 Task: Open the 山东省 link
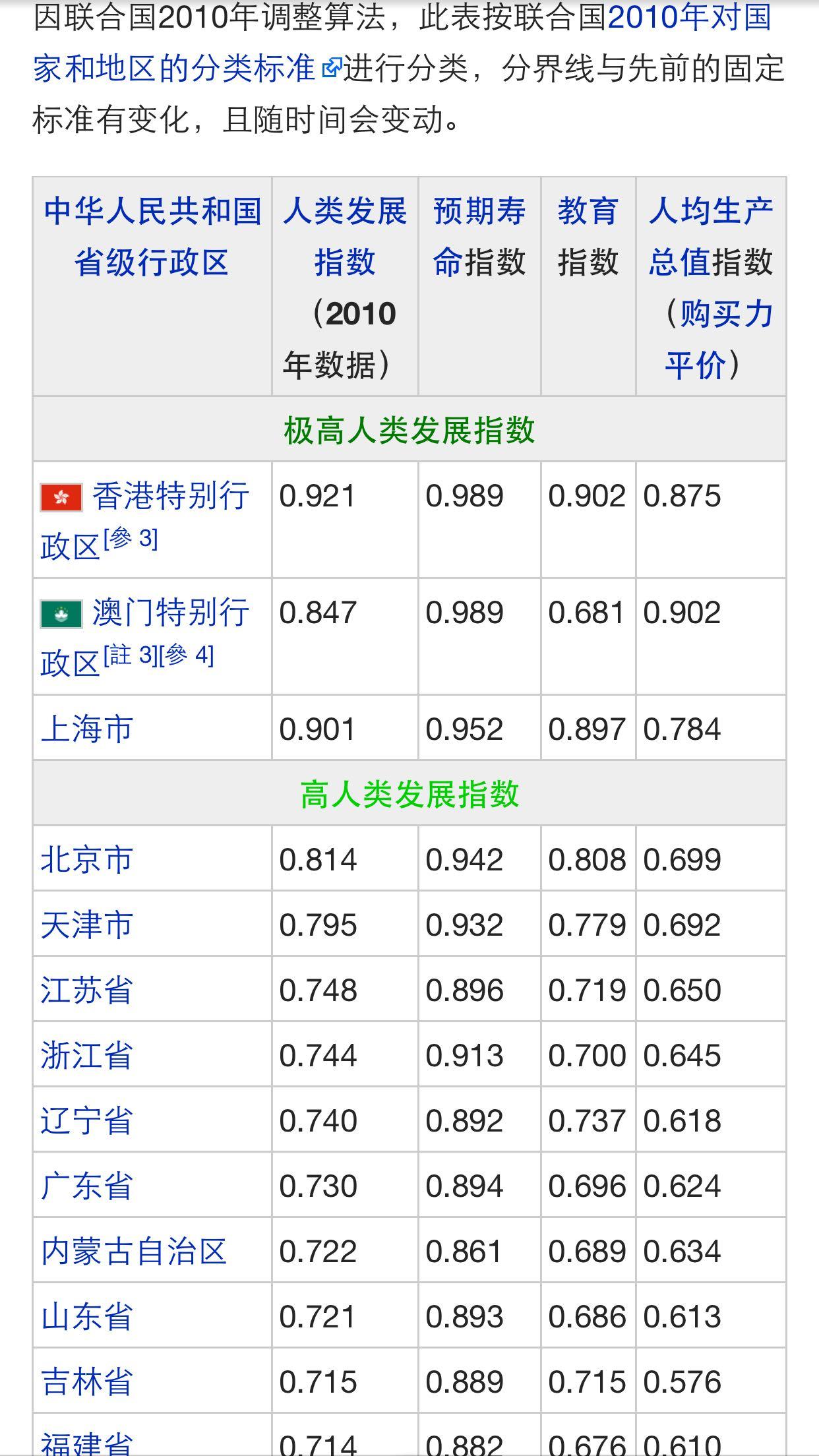[87, 1317]
